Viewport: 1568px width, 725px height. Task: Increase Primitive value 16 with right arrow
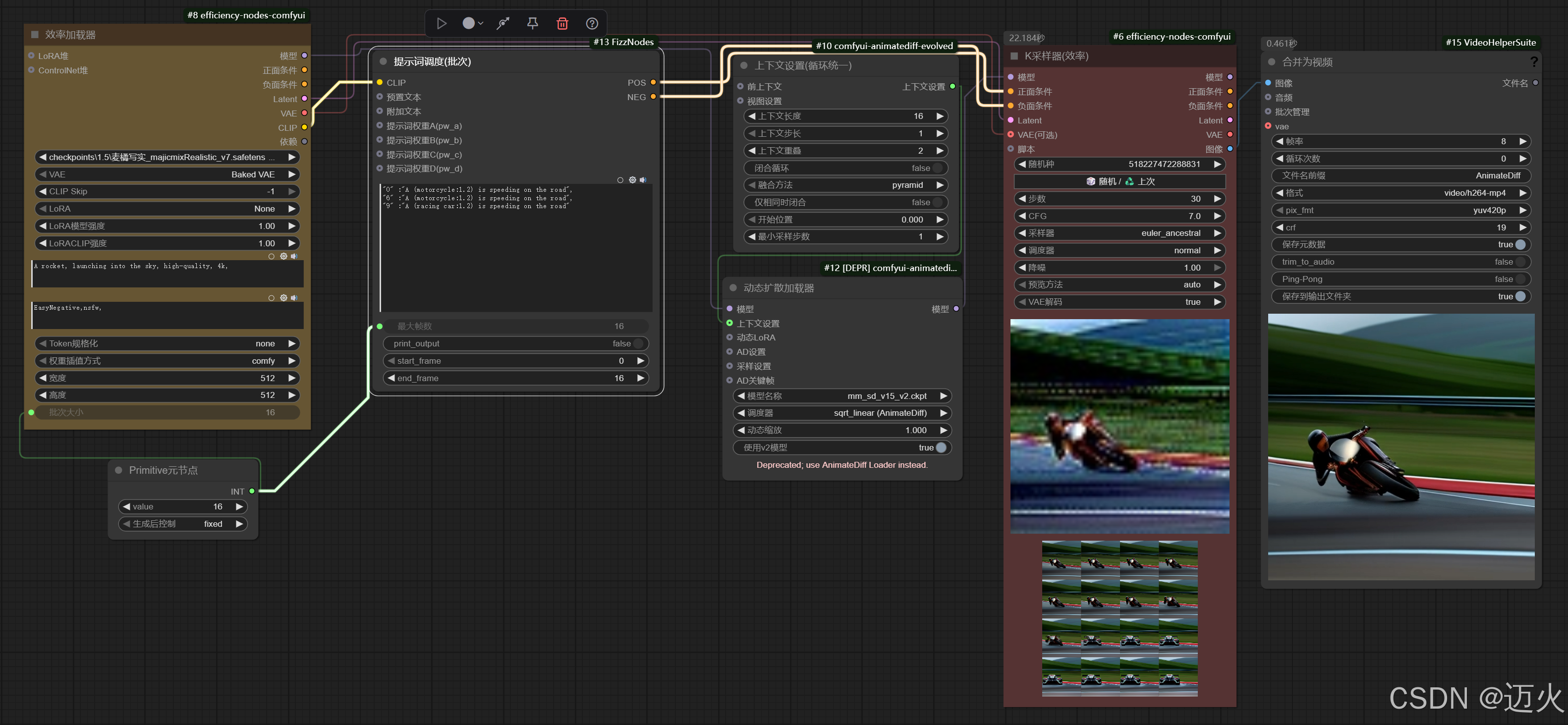pyautogui.click(x=239, y=506)
